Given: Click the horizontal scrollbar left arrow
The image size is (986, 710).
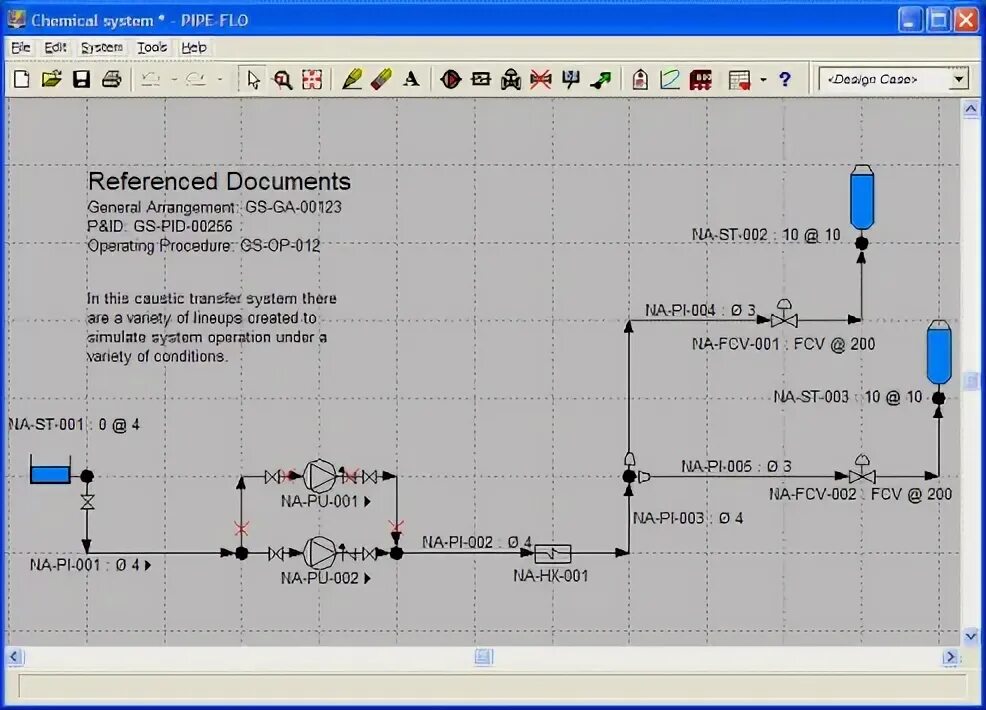Looking at the screenshot, I should pyautogui.click(x=15, y=657).
